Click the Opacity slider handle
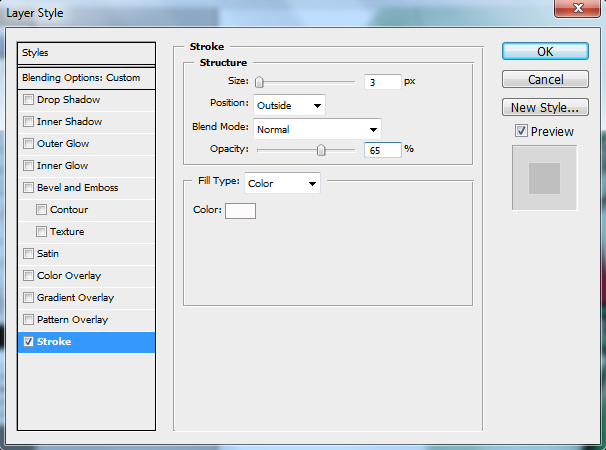 click(x=321, y=150)
